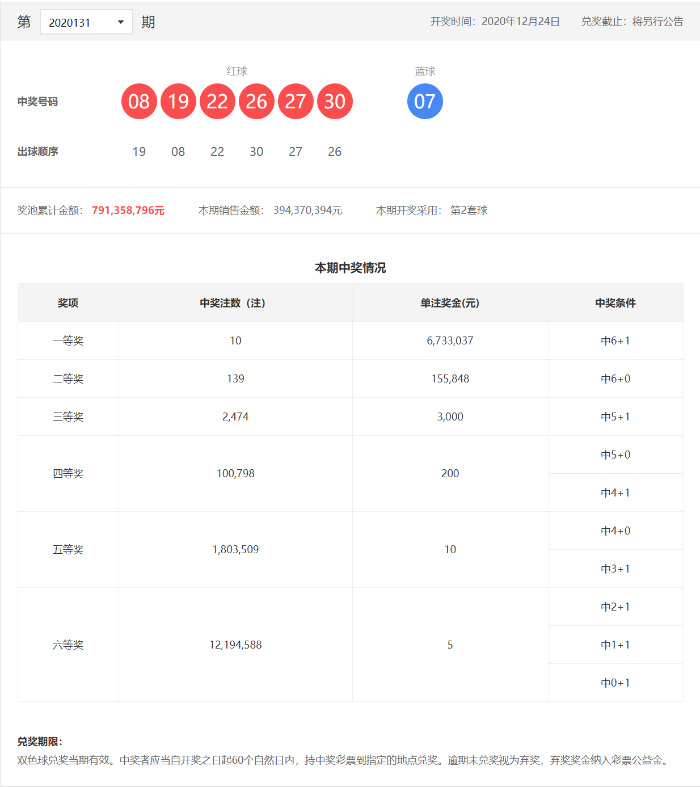Click the 6,733,037 first prize amount

(449, 341)
